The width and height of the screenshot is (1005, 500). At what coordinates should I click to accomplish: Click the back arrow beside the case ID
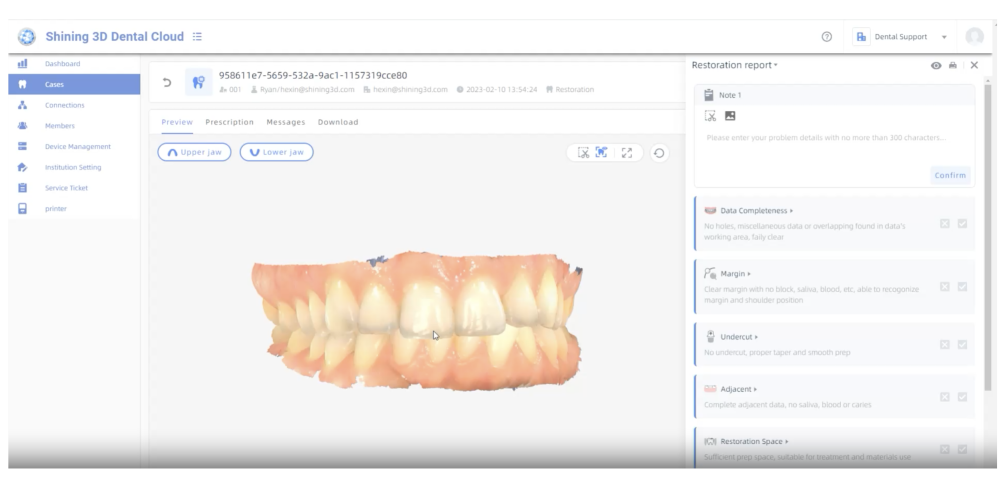167,82
